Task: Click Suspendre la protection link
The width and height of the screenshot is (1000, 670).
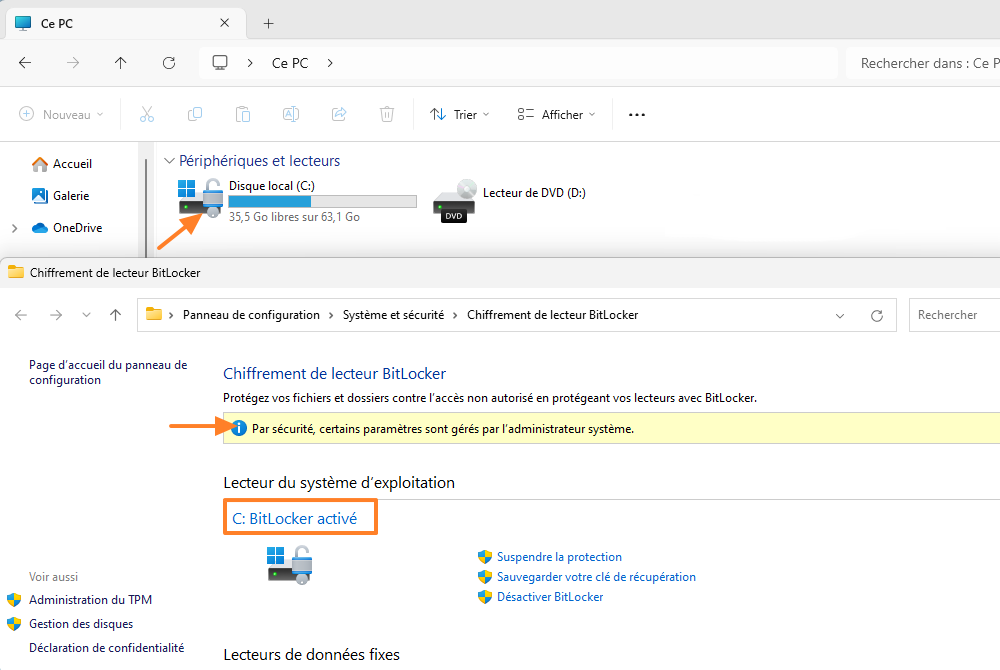Action: coord(559,557)
